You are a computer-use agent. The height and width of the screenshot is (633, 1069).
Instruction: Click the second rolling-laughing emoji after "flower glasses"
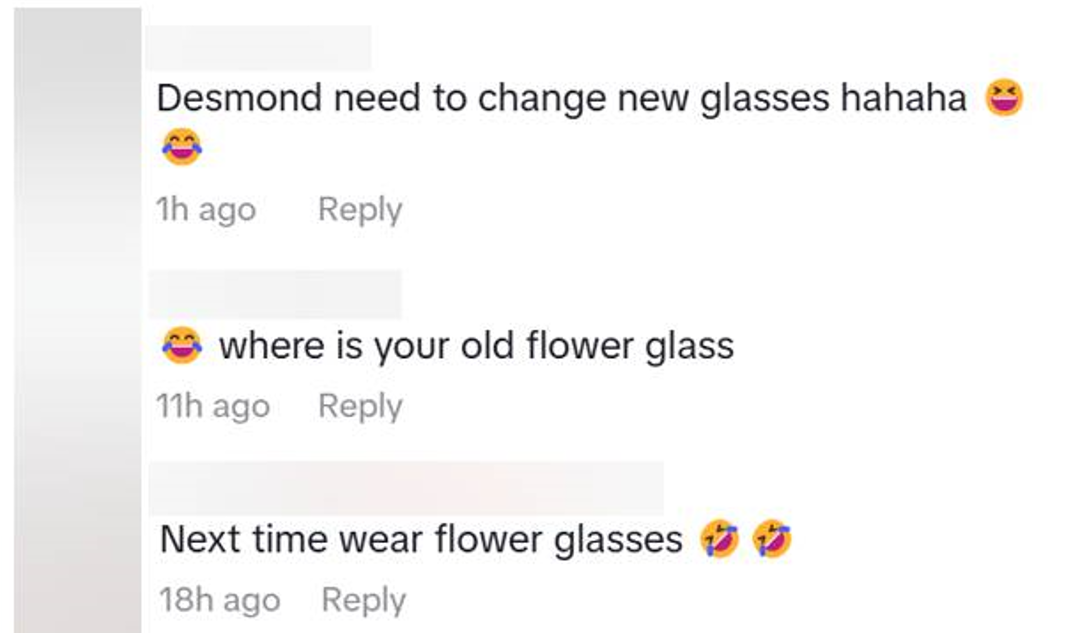[x=771, y=540]
